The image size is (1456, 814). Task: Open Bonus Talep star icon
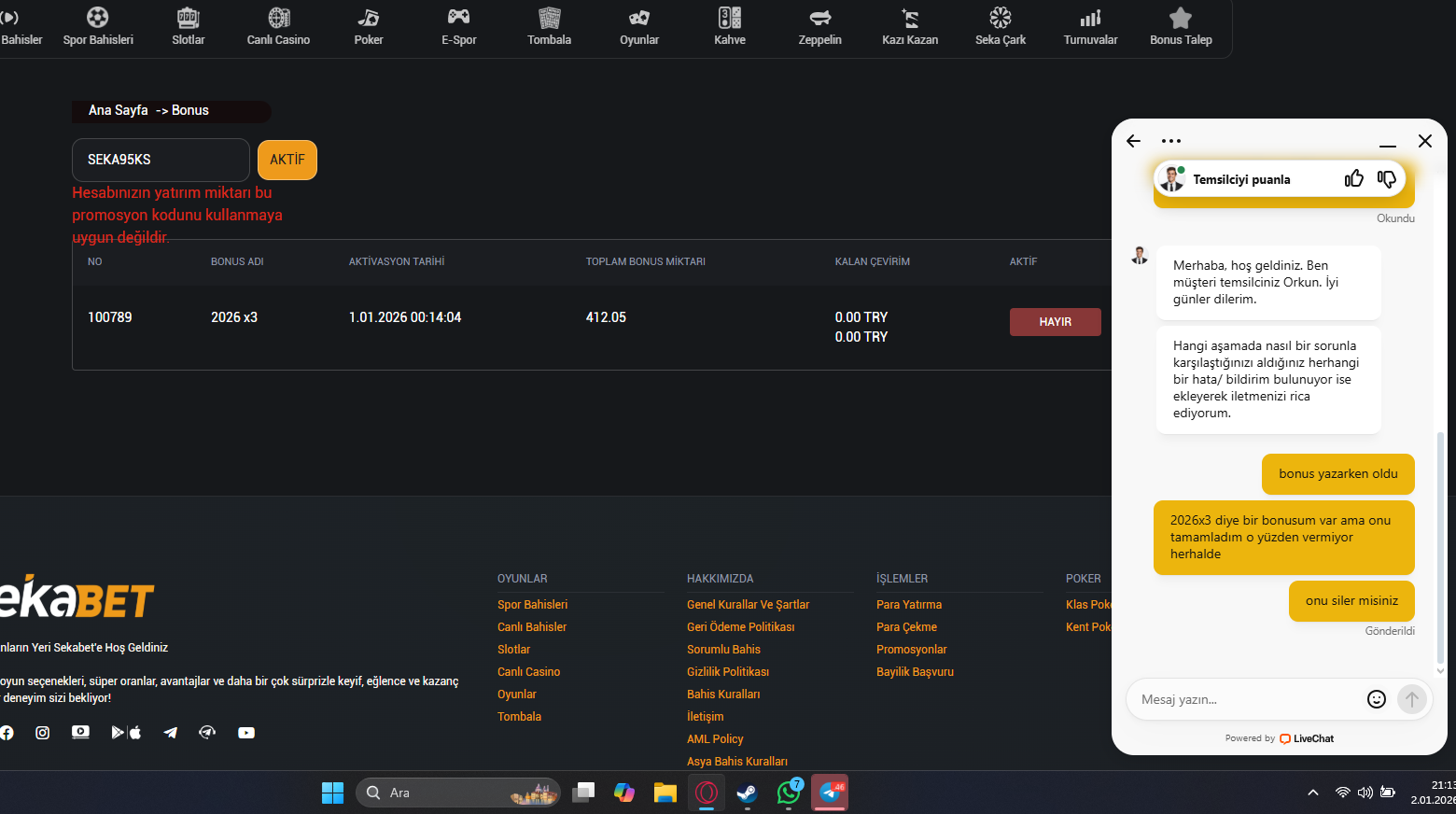pyautogui.click(x=1181, y=18)
